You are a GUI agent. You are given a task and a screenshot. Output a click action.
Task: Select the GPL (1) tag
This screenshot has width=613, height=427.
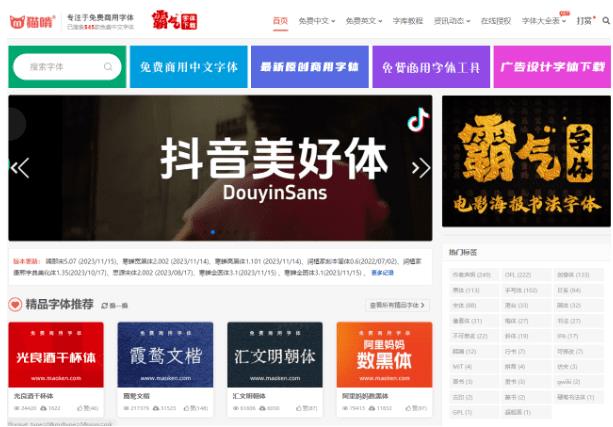pyautogui.click(x=473, y=412)
